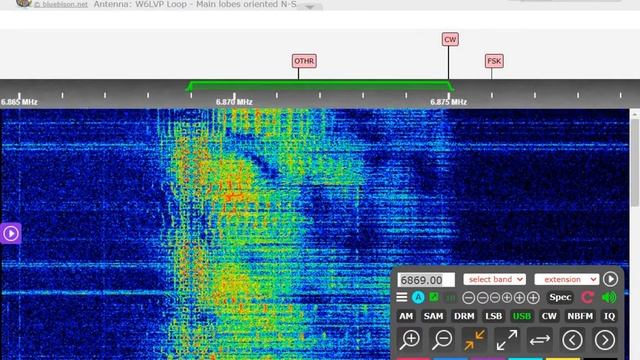The width and height of the screenshot is (640, 360).
Task: Collapse the top bar with the down arrow
Action: (x=309, y=7)
